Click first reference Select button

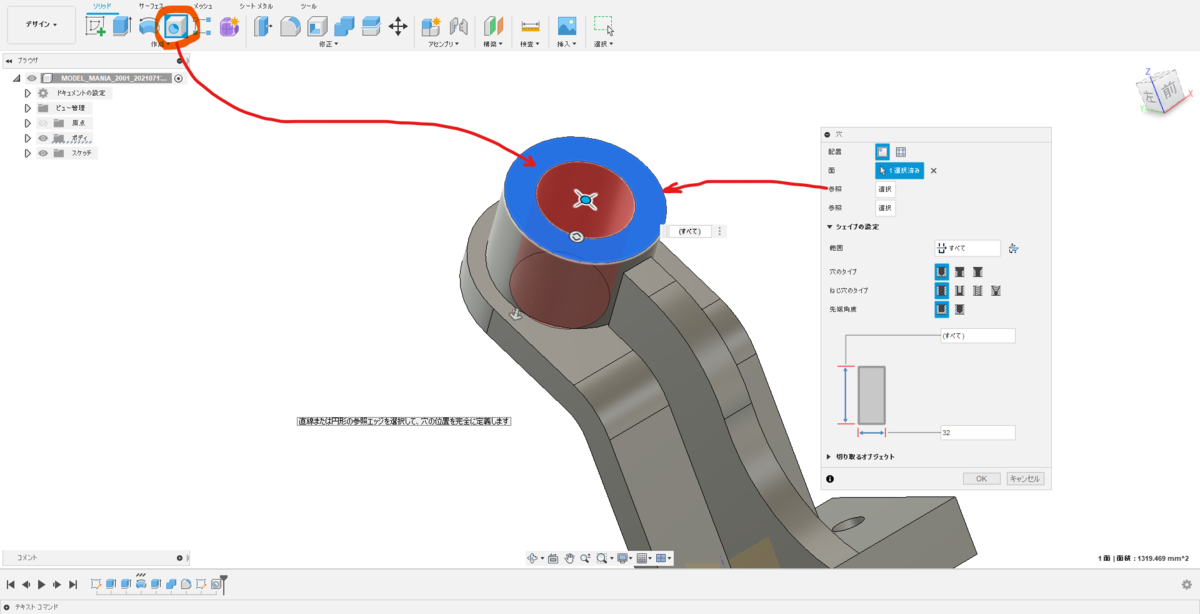[x=885, y=189]
